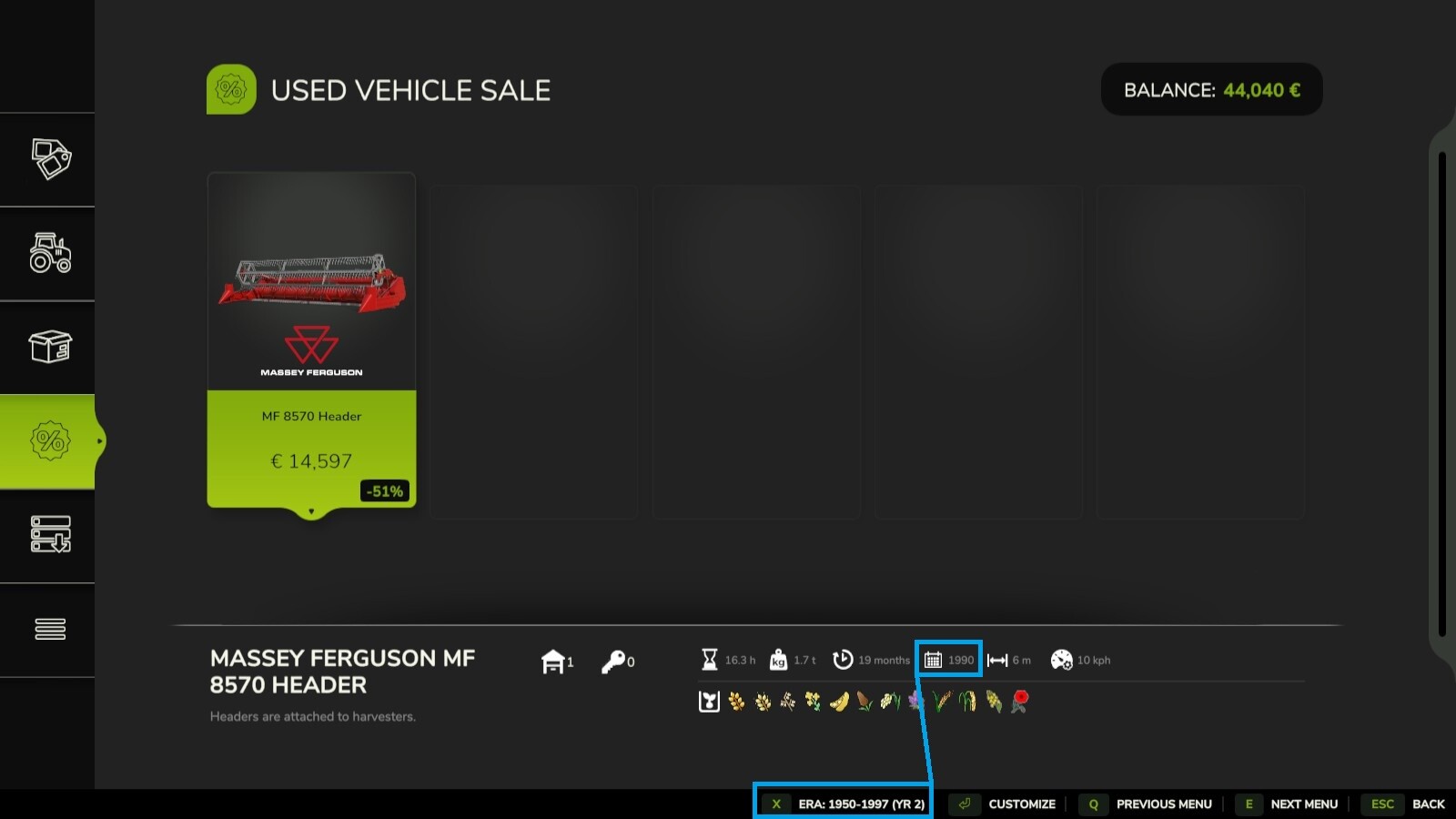Click the -51% discount badge
1456x819 pixels.
[385, 491]
